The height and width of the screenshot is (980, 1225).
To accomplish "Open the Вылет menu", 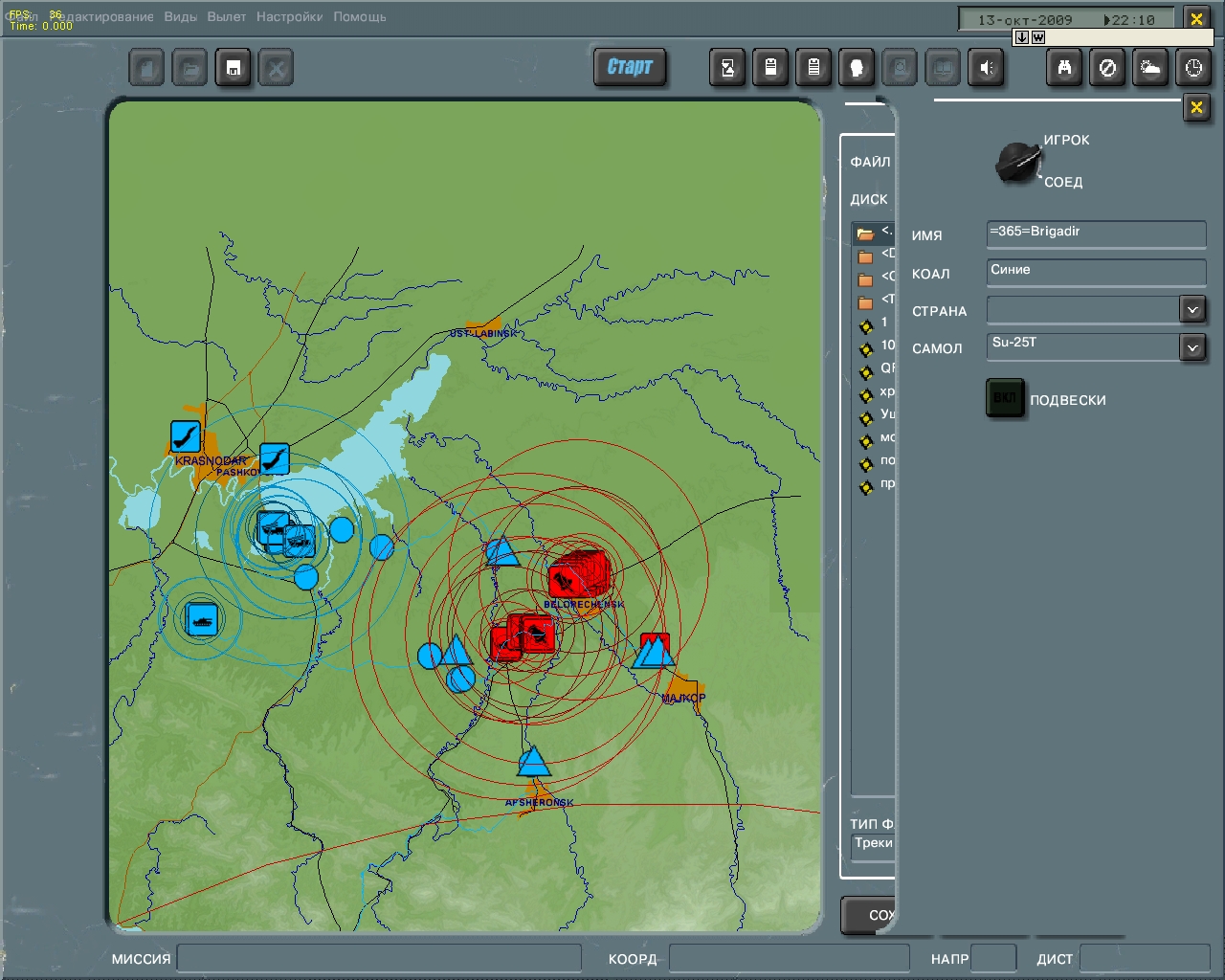I will pos(227,16).
